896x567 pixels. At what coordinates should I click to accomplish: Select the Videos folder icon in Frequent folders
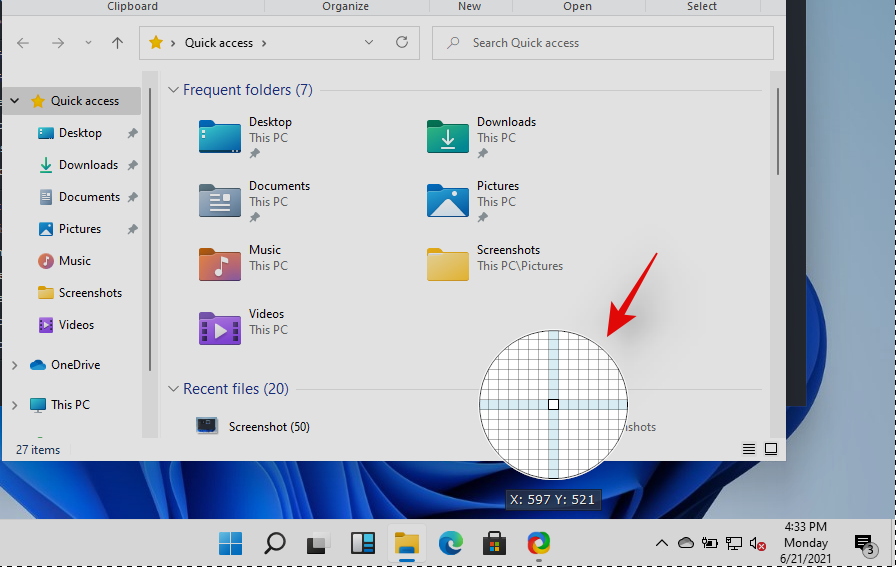click(x=219, y=329)
